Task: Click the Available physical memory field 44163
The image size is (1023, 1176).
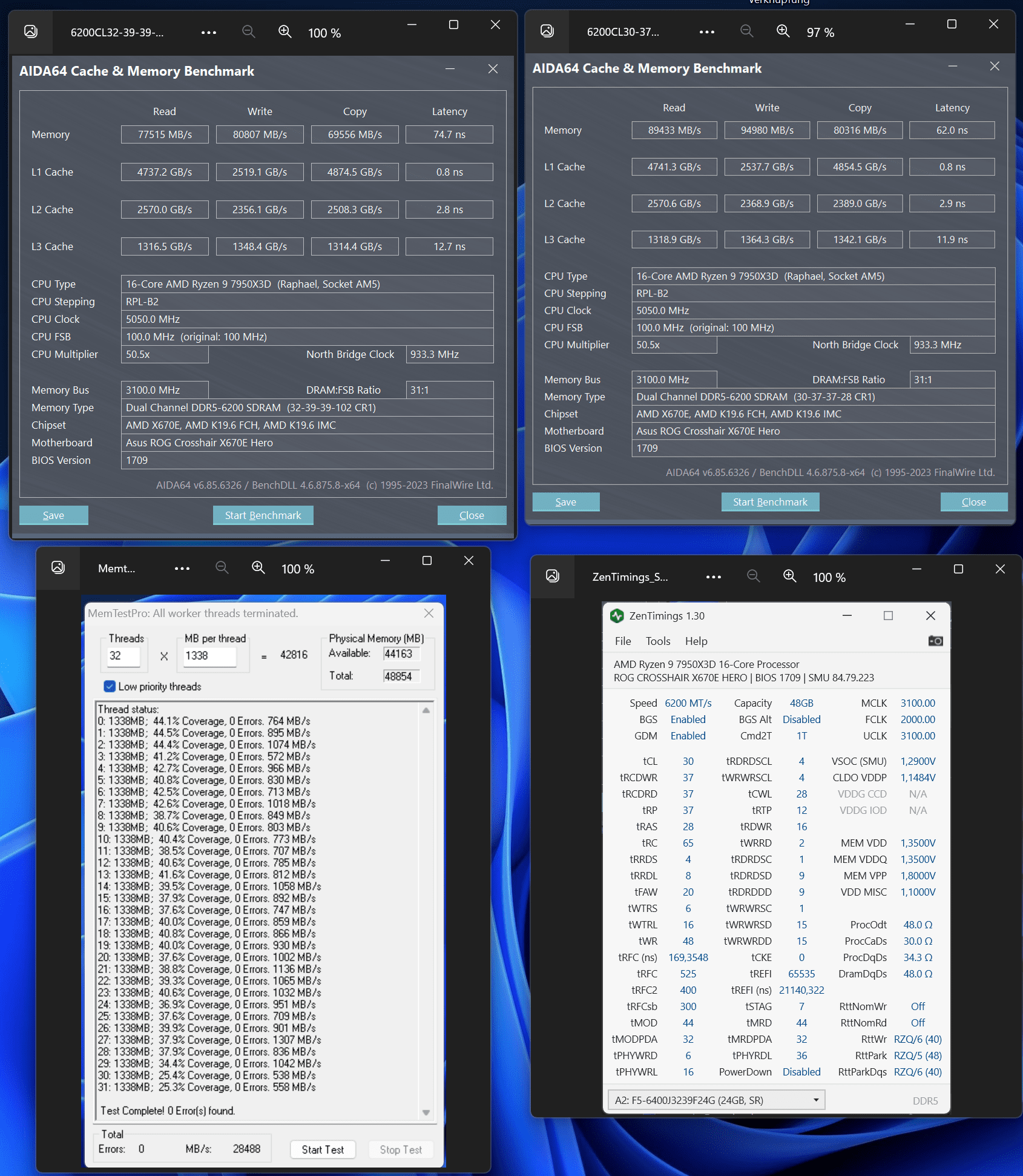Action: coord(401,653)
